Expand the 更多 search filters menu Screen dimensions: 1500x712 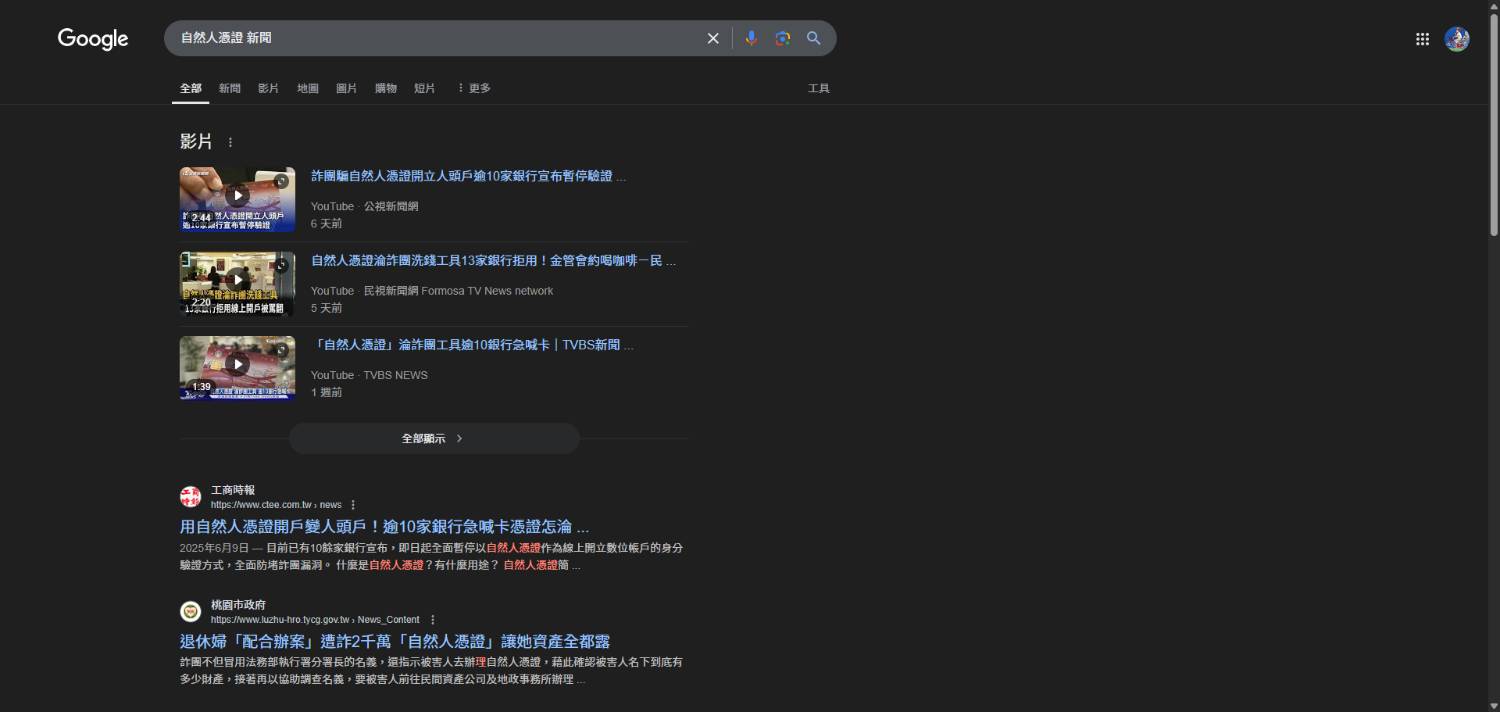tap(473, 88)
